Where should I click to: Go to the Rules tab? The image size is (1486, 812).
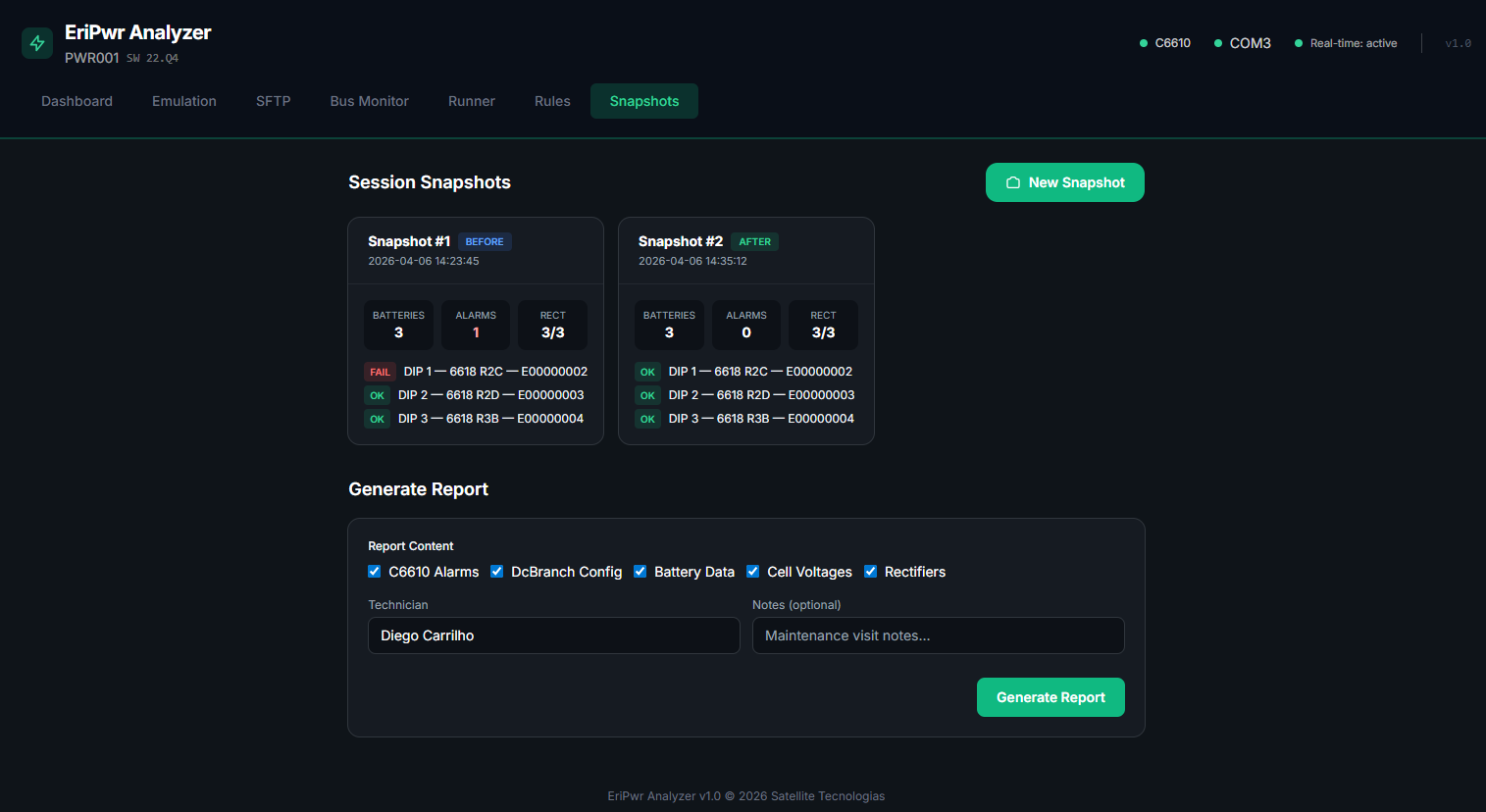click(552, 101)
